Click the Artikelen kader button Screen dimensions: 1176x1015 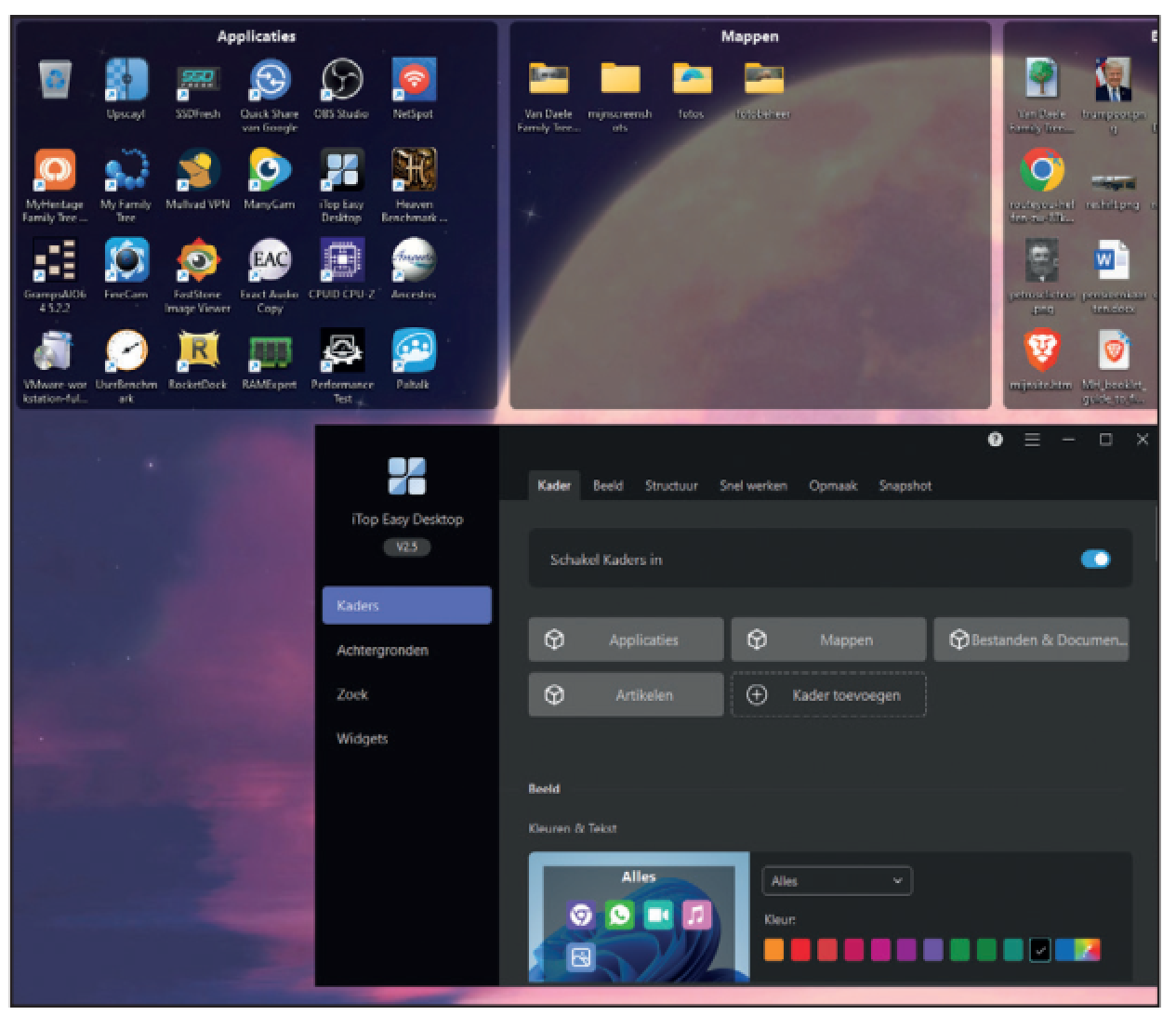coord(626,694)
